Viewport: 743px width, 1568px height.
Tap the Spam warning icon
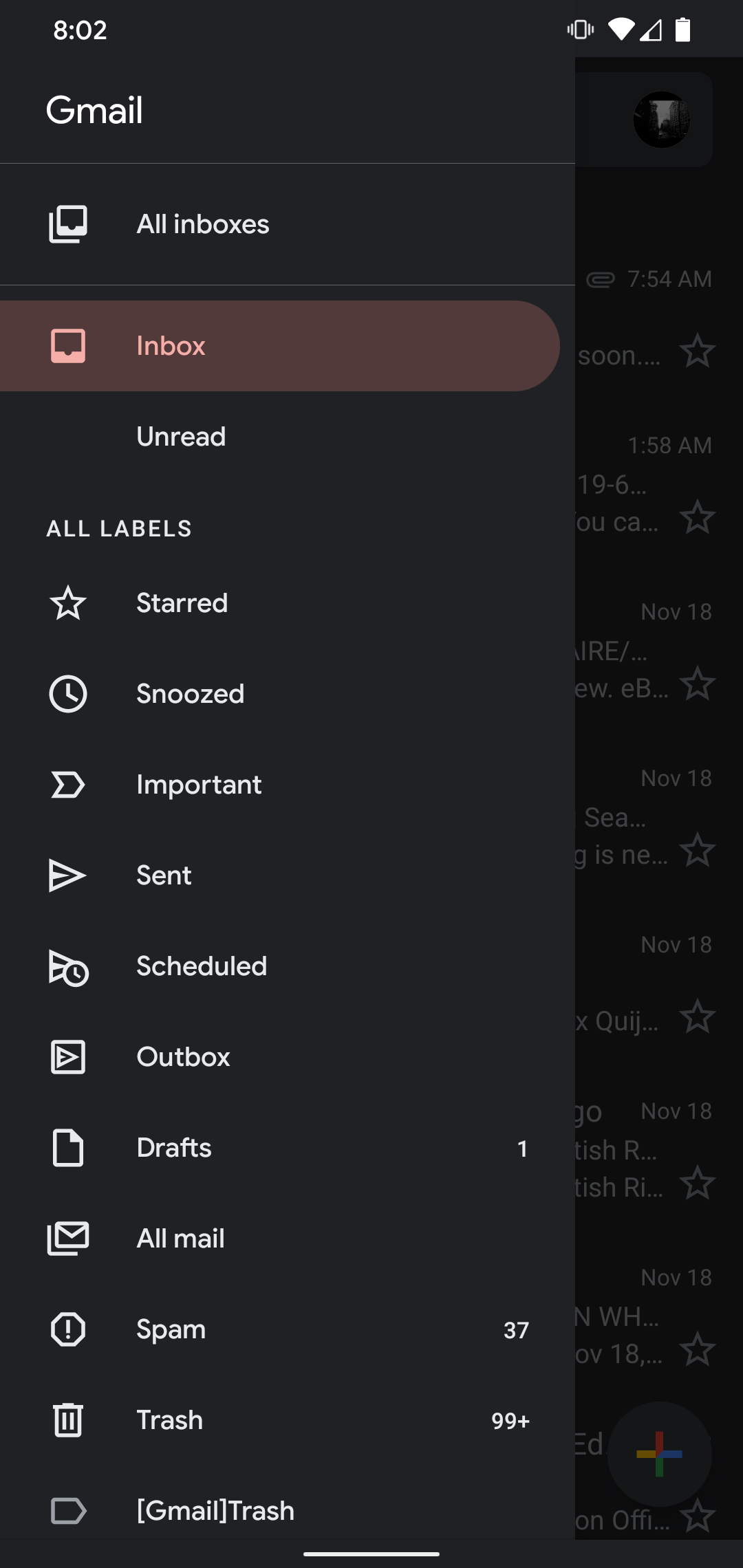tap(68, 1329)
